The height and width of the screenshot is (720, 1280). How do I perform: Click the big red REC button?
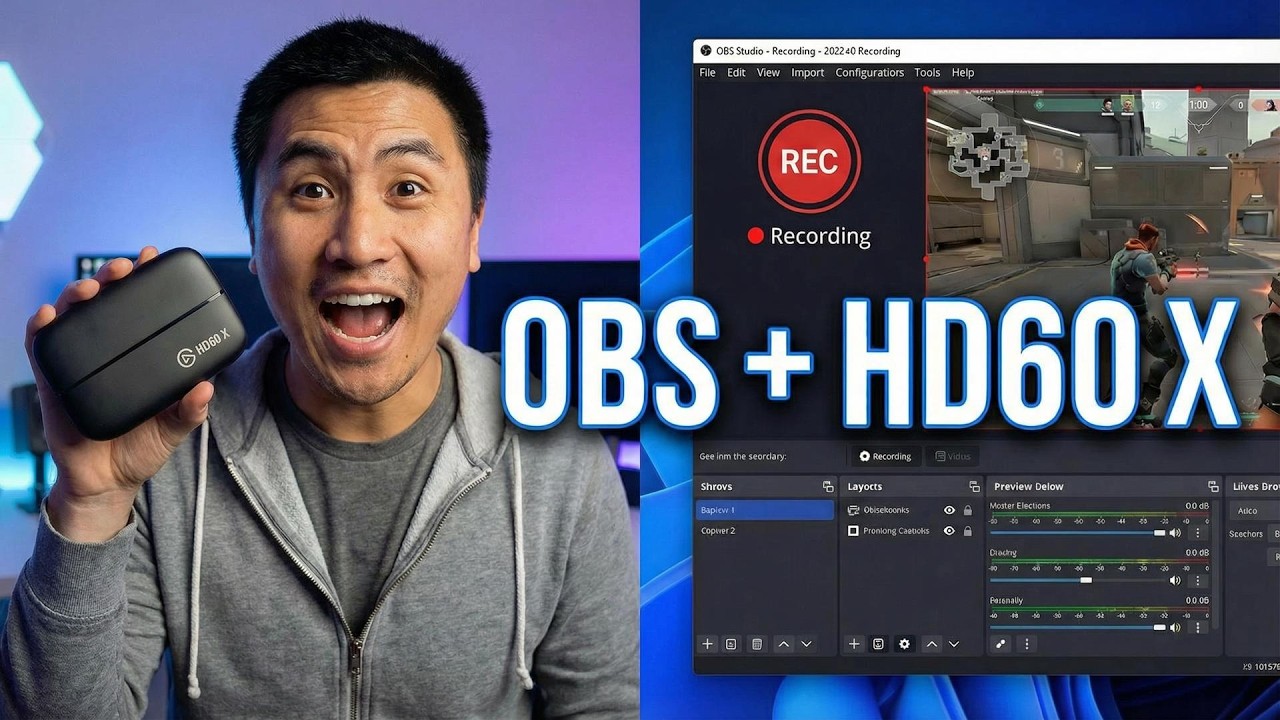809,161
